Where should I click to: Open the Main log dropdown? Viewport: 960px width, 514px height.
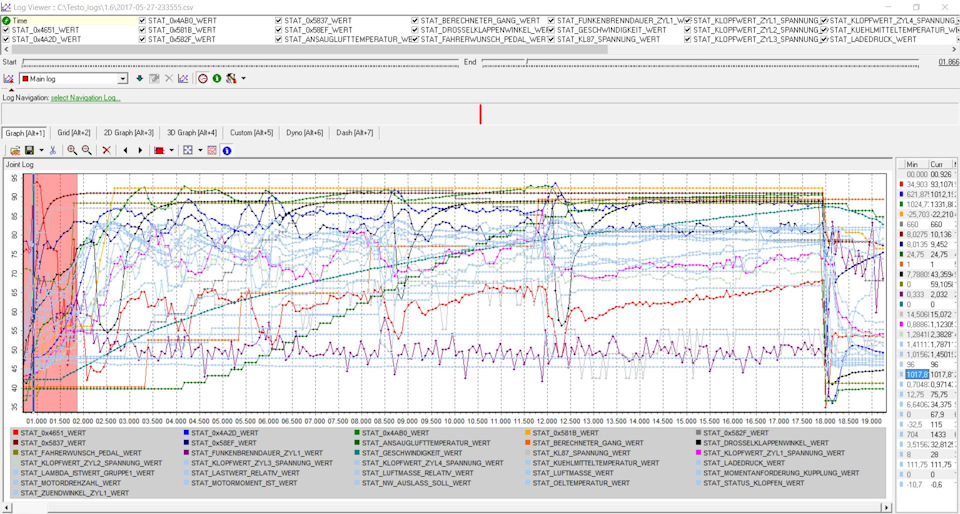click(x=122, y=78)
